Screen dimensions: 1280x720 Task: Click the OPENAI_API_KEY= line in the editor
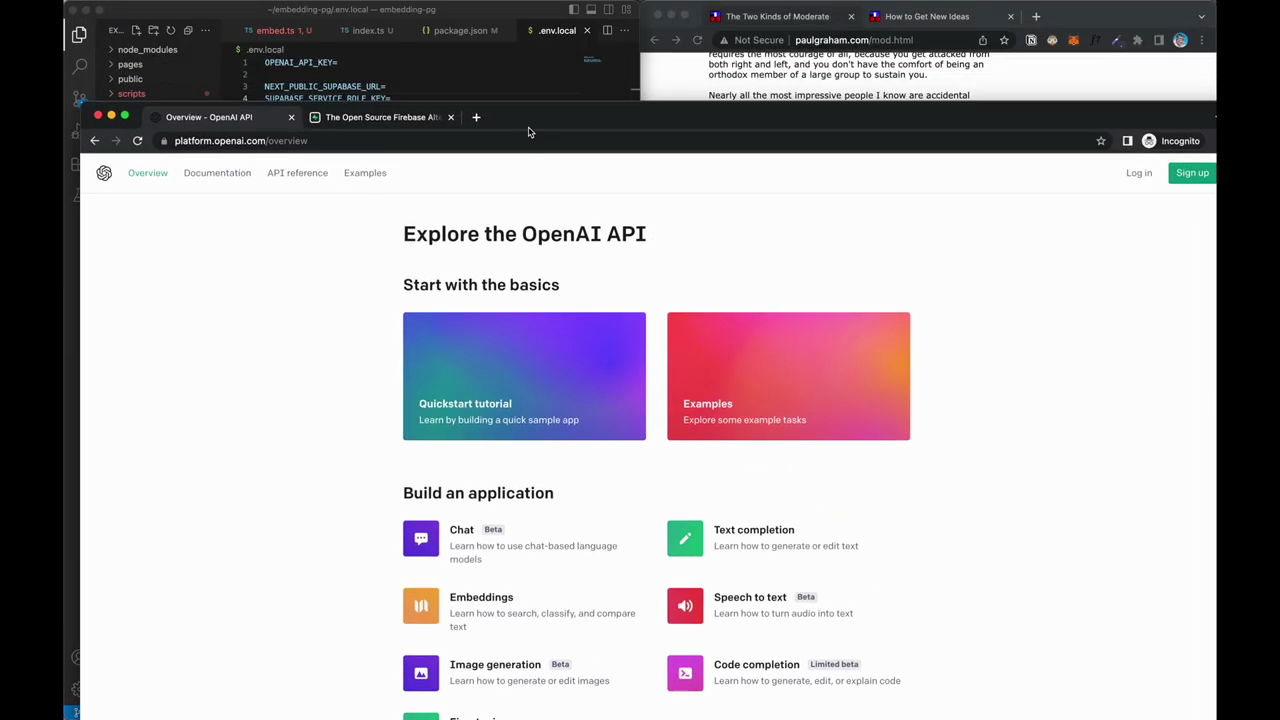point(301,62)
